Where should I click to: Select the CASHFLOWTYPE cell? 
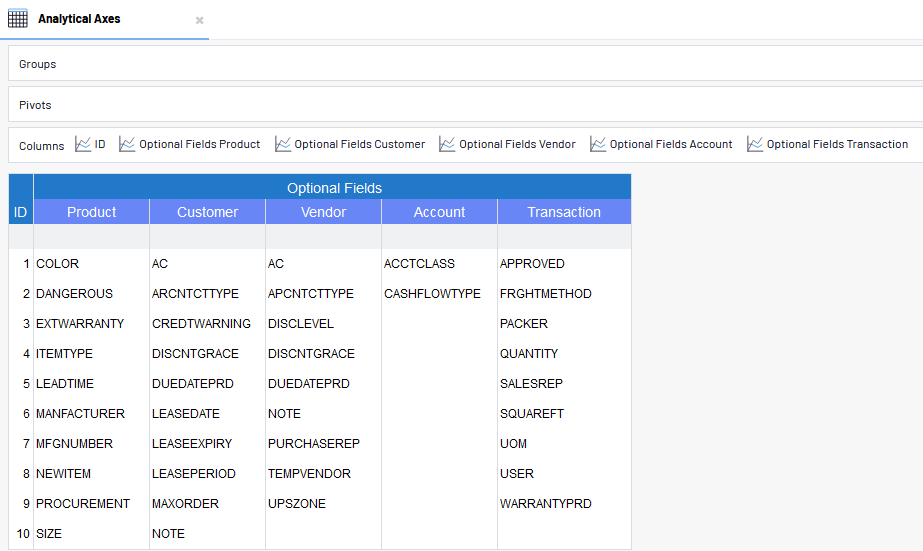(x=432, y=294)
